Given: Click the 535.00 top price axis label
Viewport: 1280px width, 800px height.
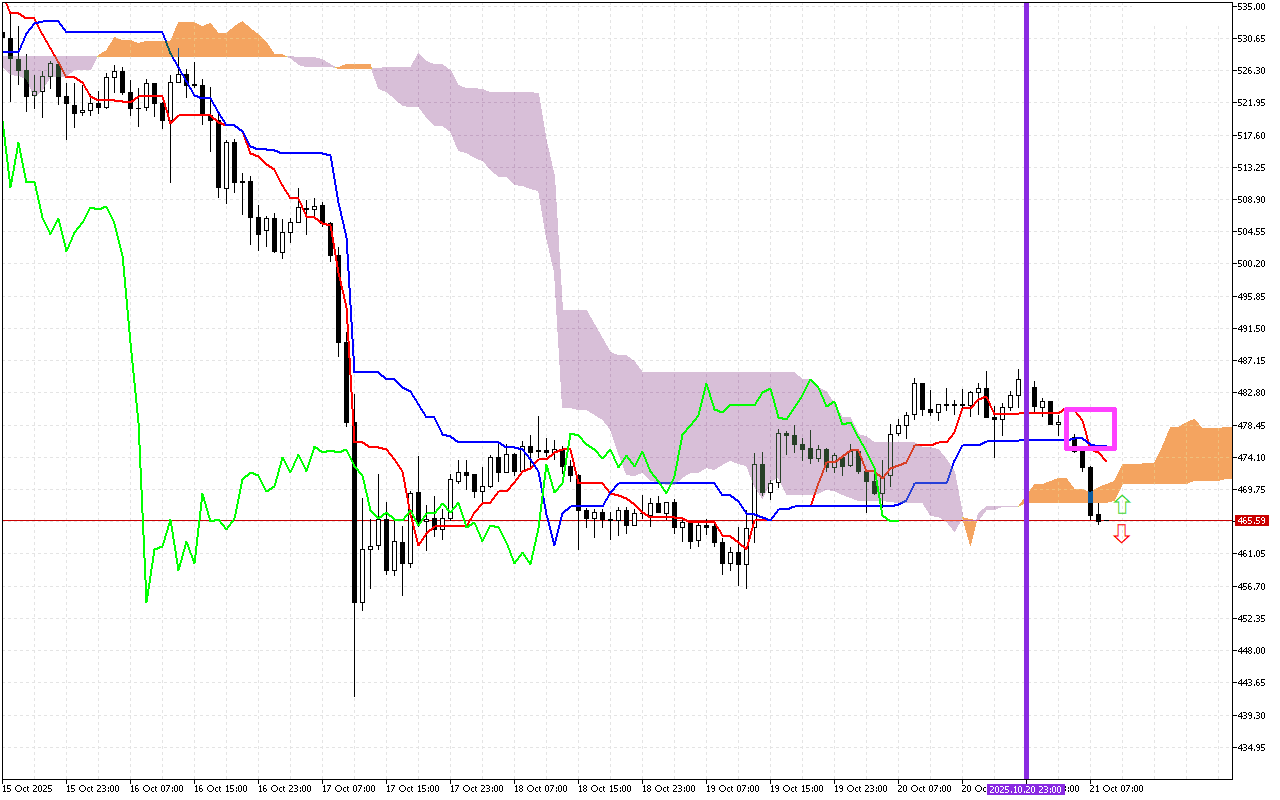Looking at the screenshot, I should (1252, 7).
